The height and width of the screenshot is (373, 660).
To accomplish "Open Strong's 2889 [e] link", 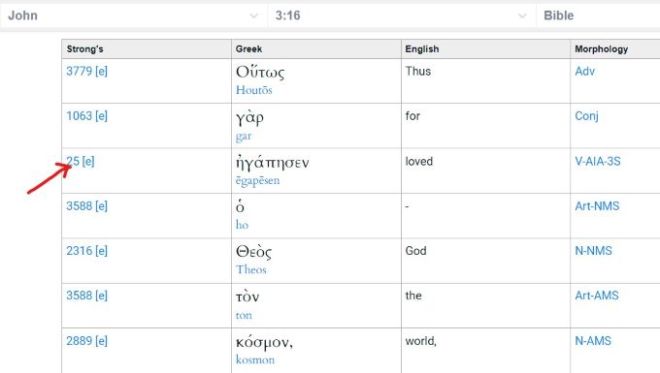I will (87, 341).
